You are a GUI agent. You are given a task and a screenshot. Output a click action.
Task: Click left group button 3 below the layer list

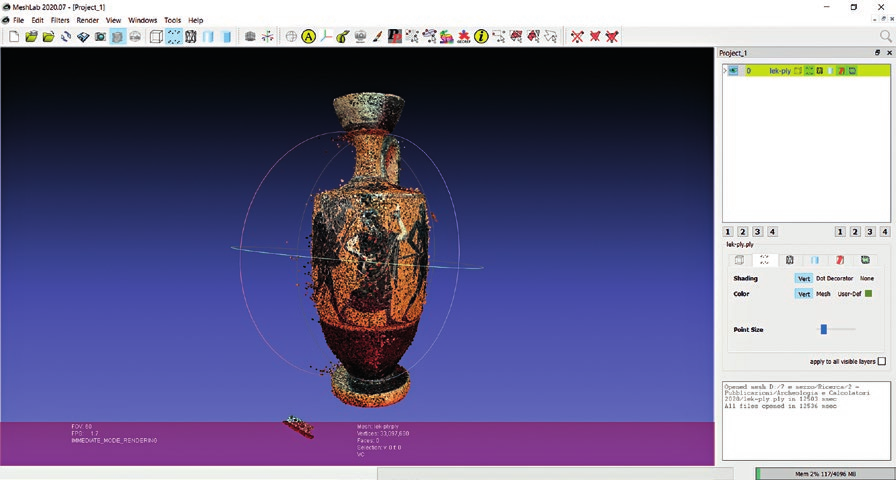click(x=757, y=232)
